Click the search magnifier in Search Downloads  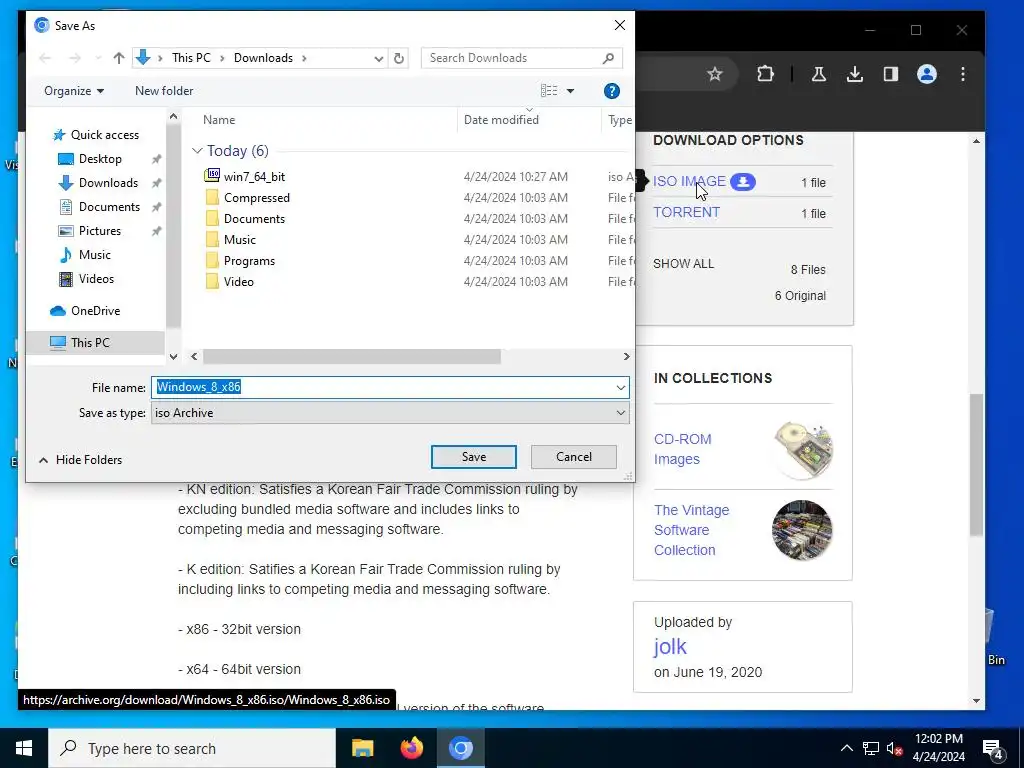(x=608, y=58)
